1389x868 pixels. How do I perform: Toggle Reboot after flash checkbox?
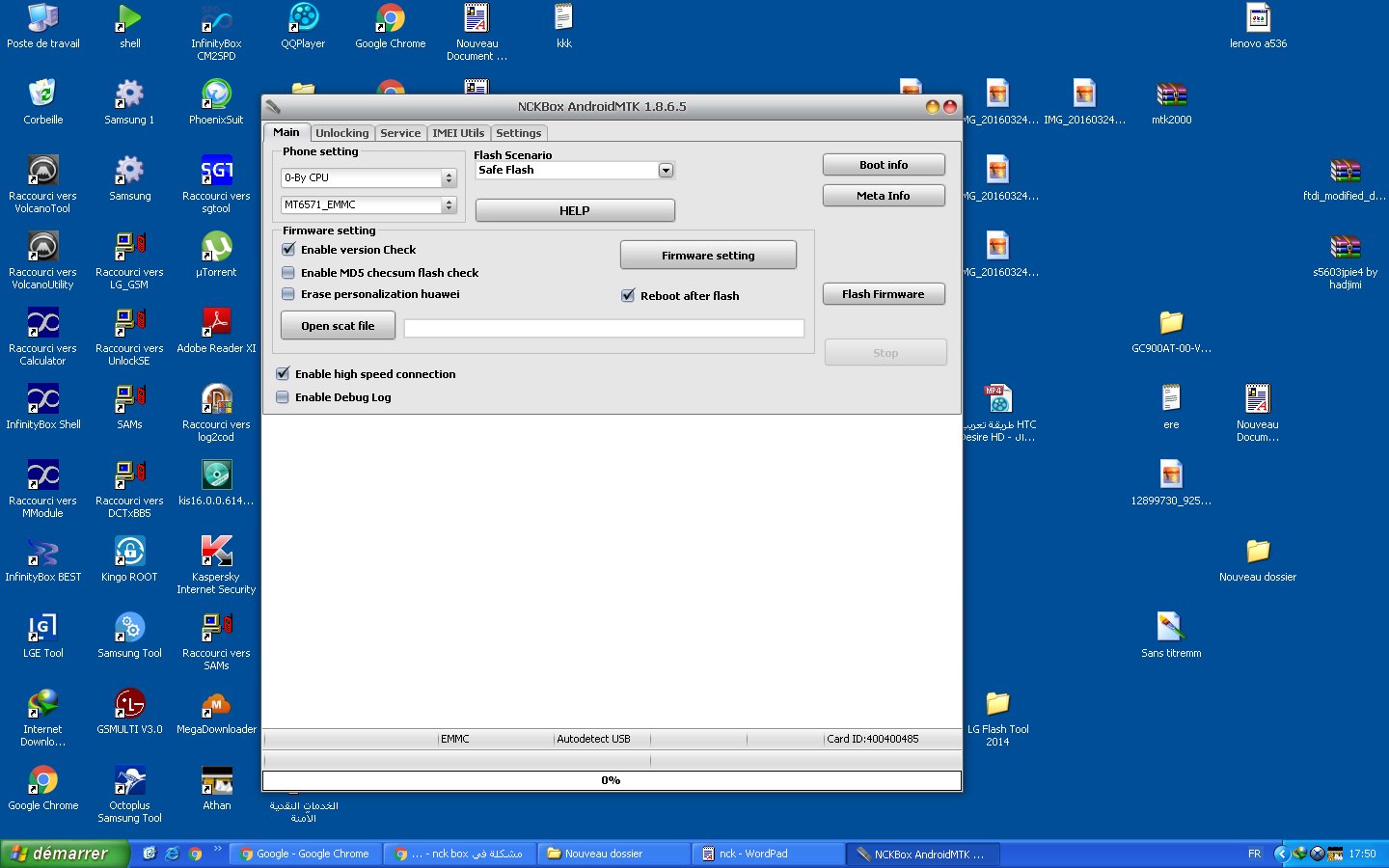(628, 296)
